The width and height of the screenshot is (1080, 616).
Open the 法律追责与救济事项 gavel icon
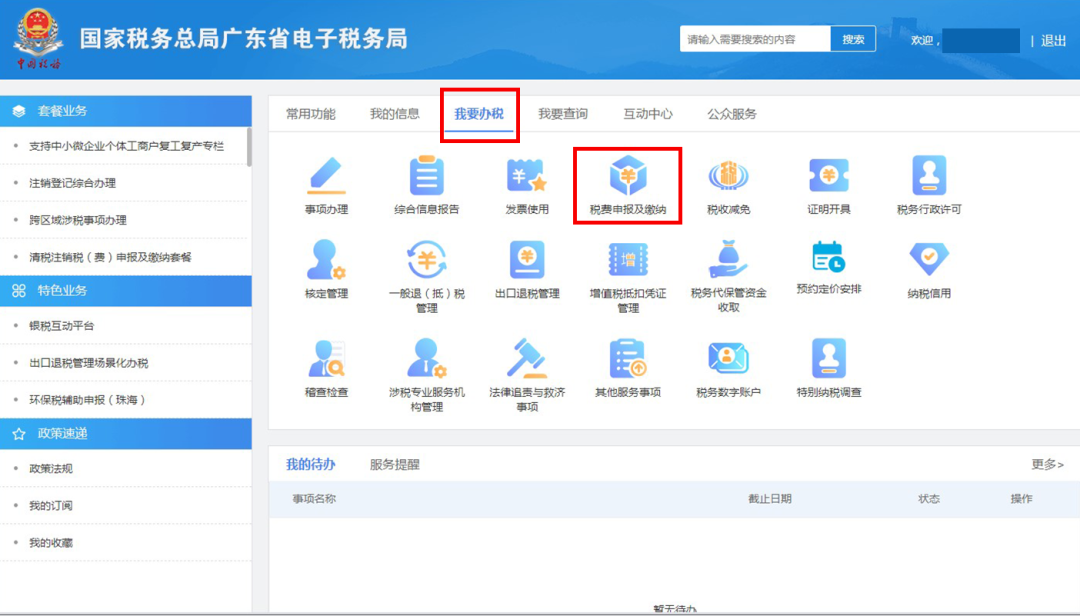[527, 358]
